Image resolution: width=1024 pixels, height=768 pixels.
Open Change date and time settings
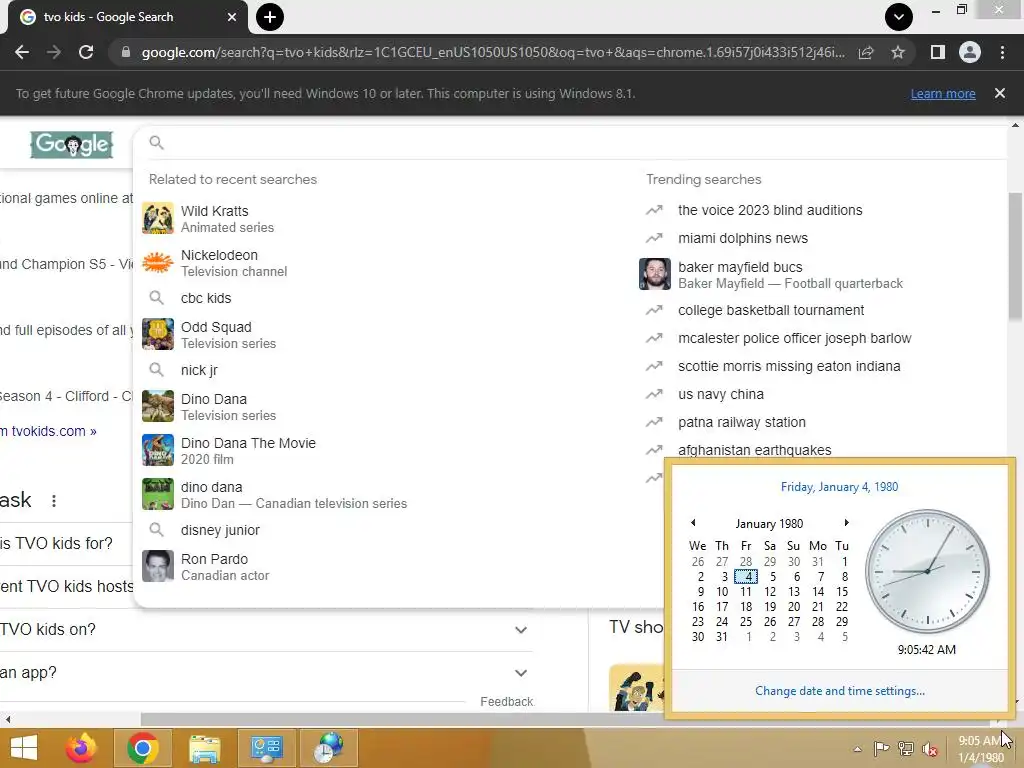click(840, 691)
